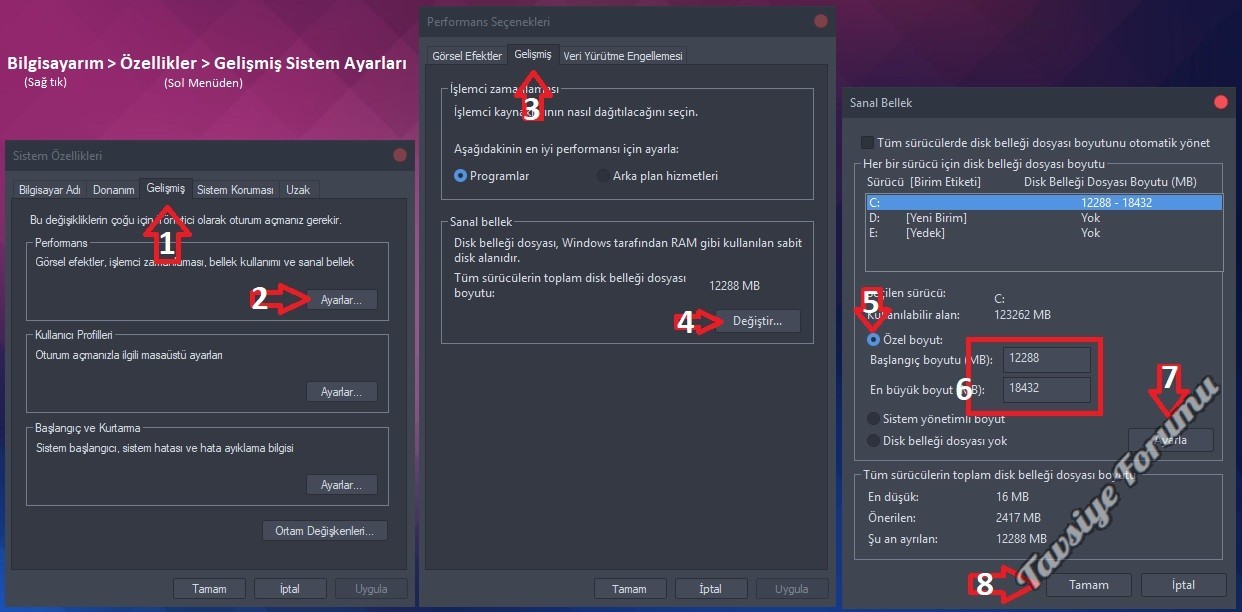This screenshot has width=1242, height=612.
Task: Click Tamam in Sanal Bellek window
Action: tap(1089, 585)
